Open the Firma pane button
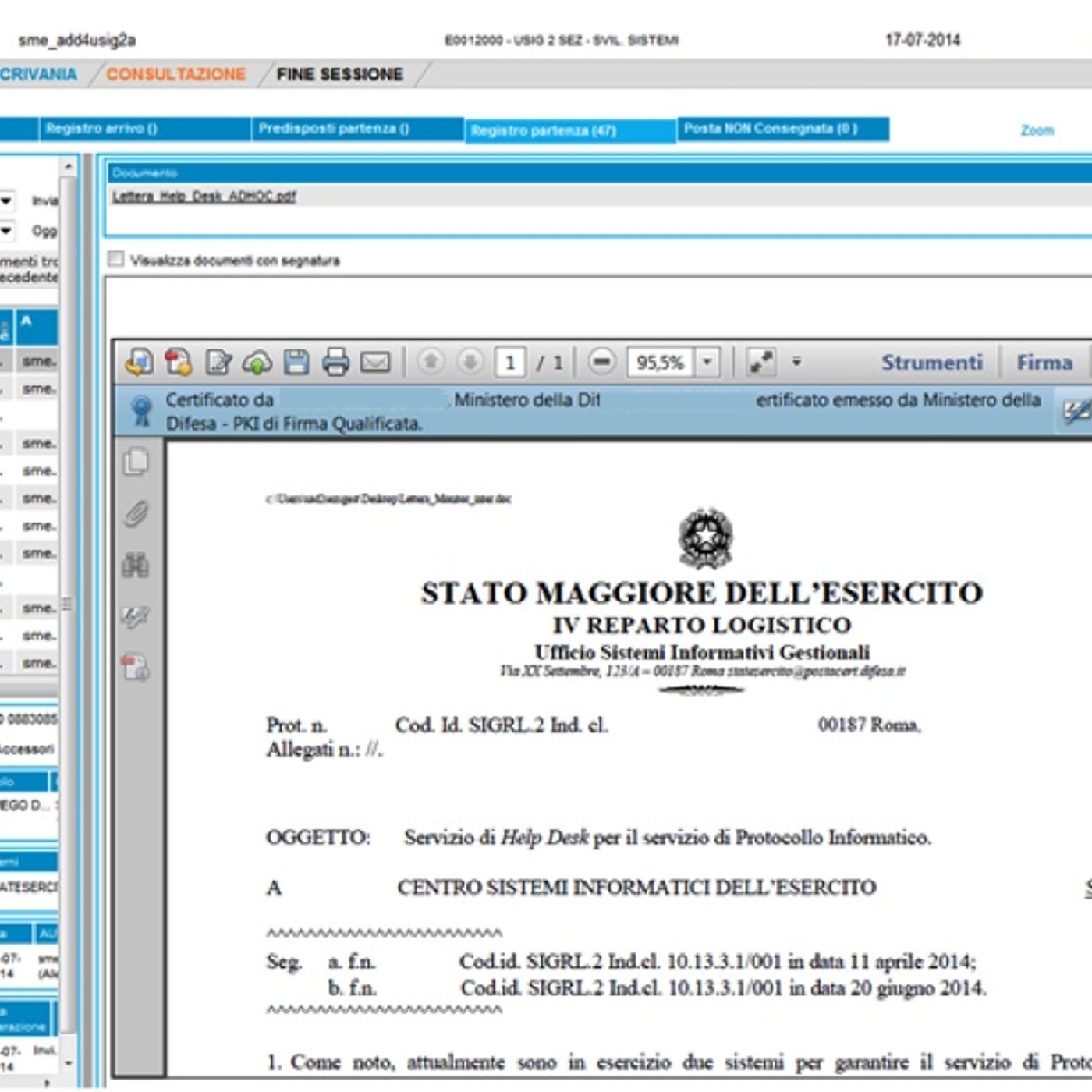 coord(1044,362)
